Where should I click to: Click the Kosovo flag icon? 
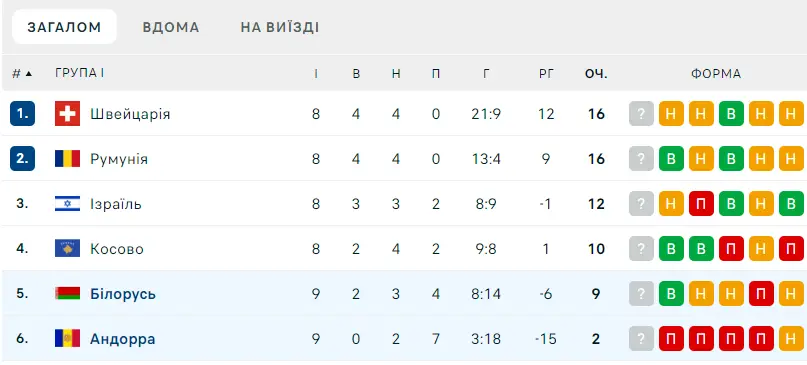(67, 249)
